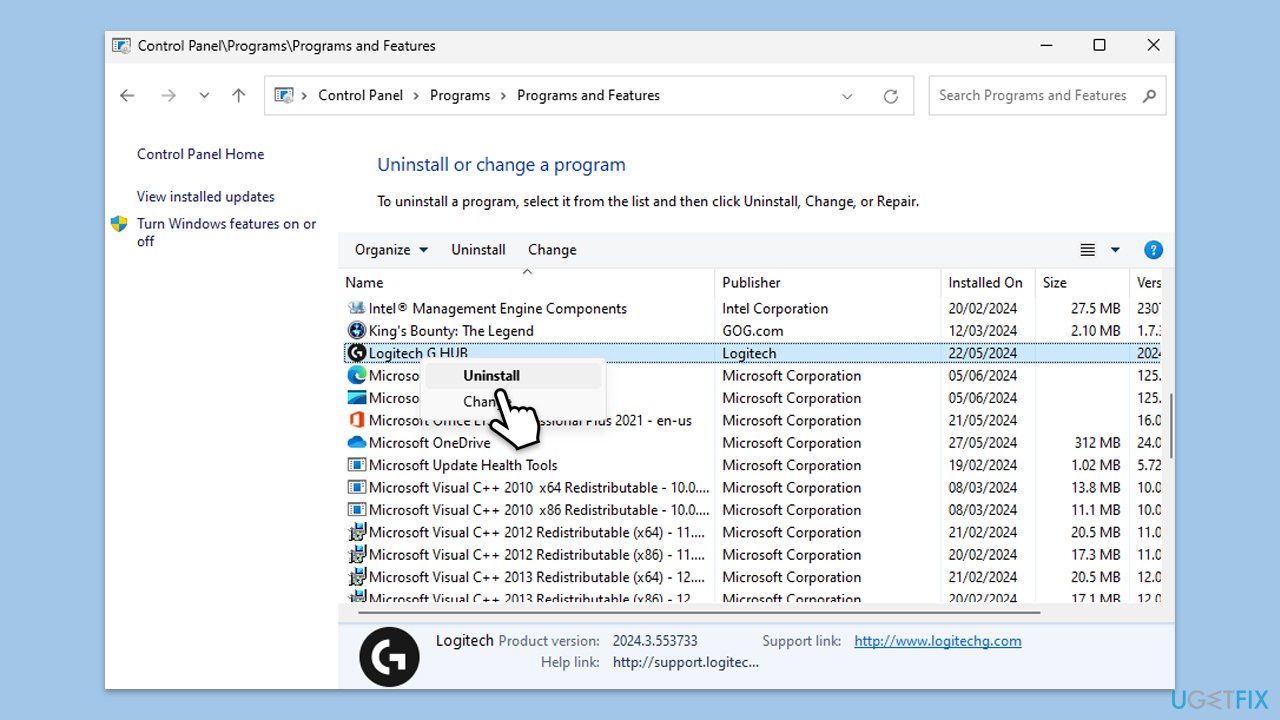Select Intel Management Engine Components icon

coord(356,309)
